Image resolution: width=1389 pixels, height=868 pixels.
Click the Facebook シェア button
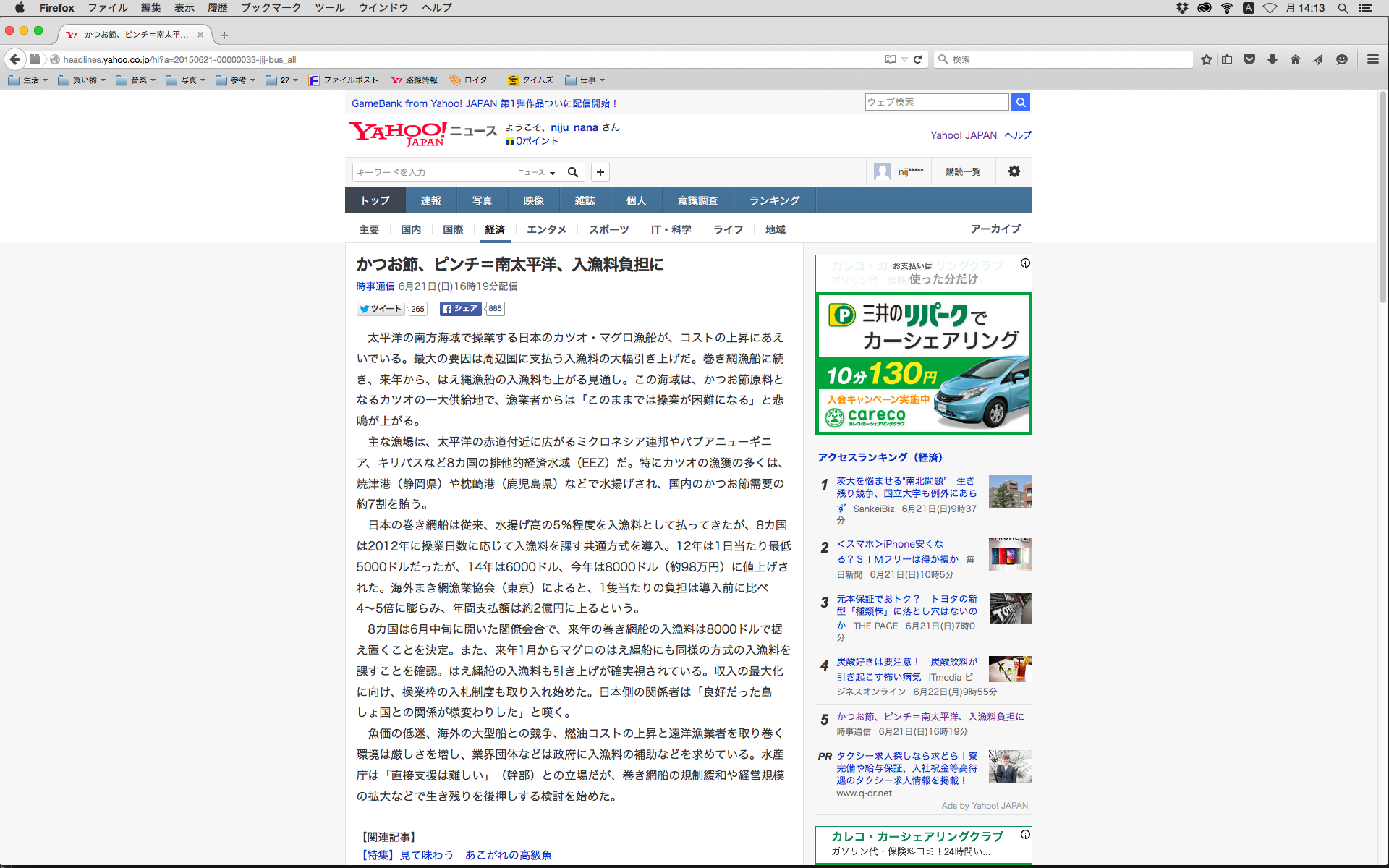[461, 309]
